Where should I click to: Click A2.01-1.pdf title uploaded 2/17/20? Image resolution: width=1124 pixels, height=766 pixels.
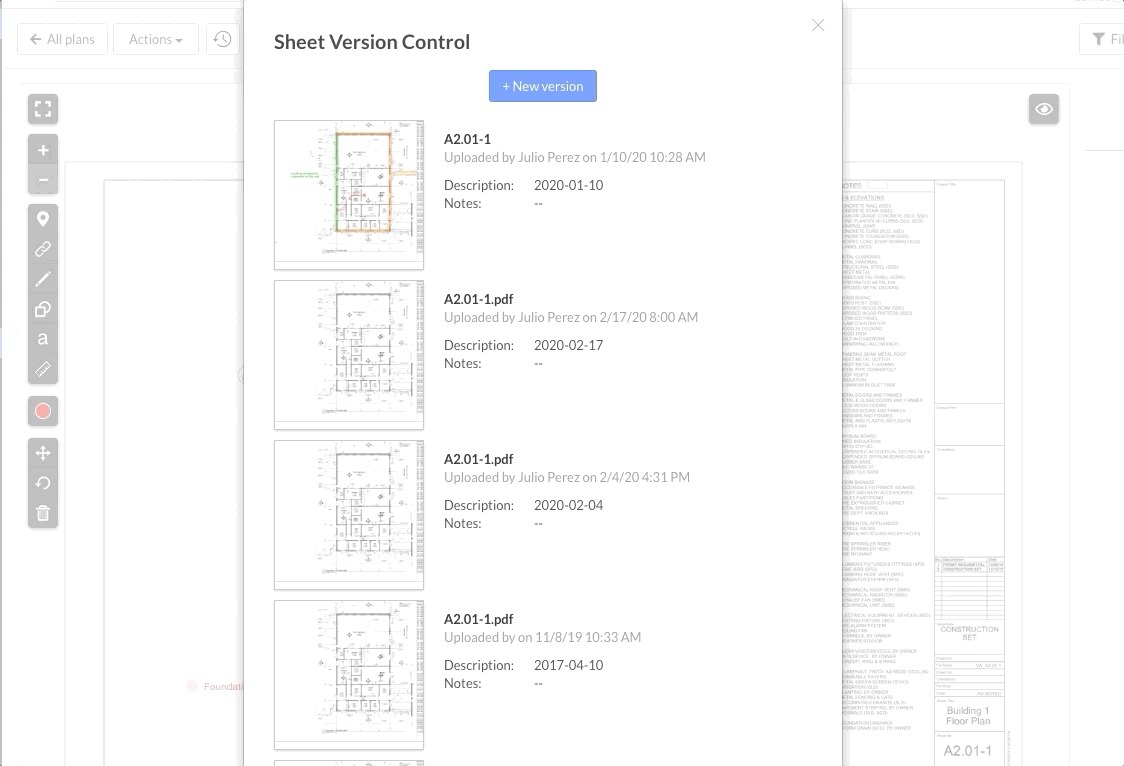point(479,299)
